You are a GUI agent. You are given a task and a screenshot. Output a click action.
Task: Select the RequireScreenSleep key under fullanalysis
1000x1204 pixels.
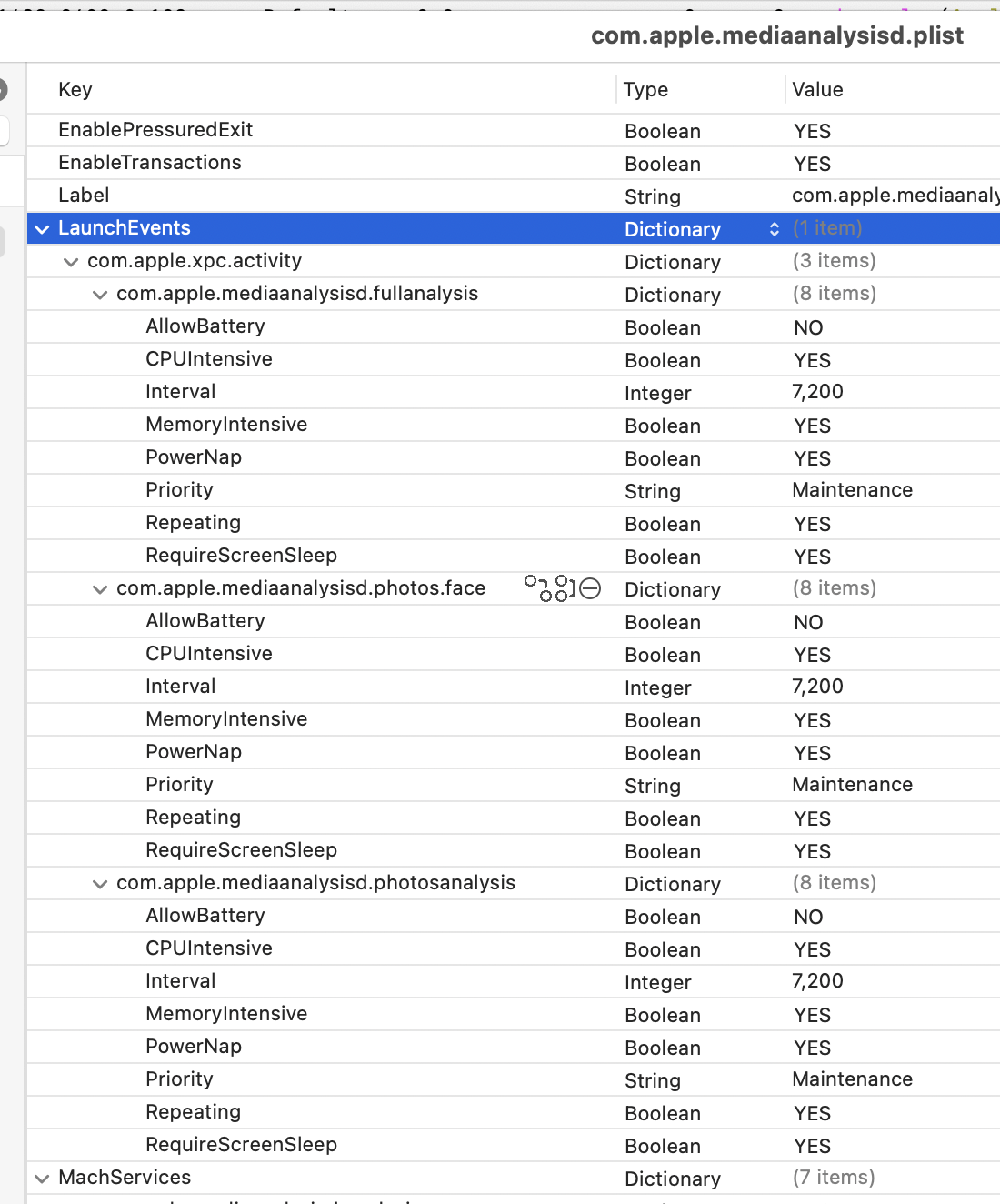pos(241,556)
